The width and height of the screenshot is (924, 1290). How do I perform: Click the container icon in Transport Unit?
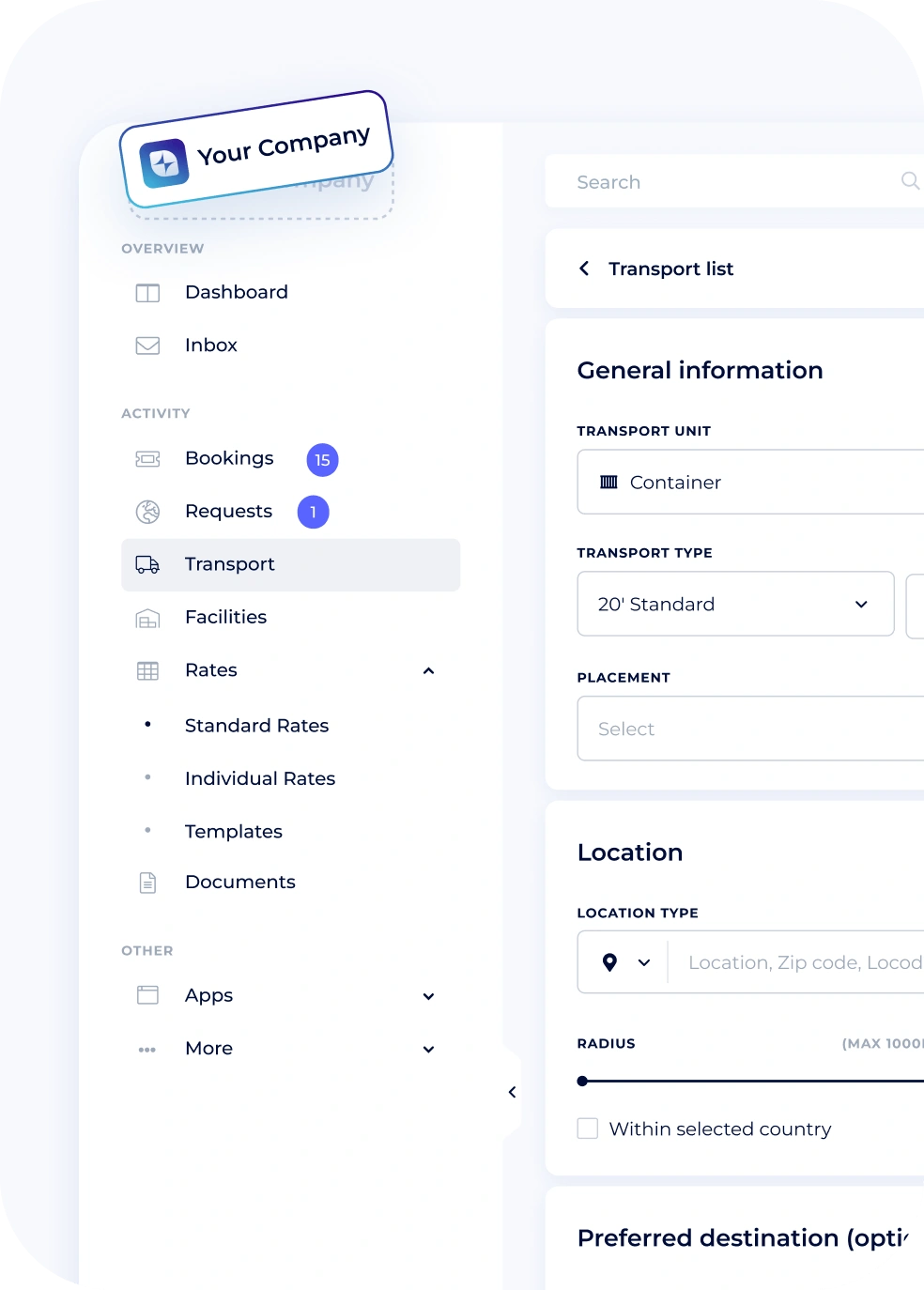[x=608, y=482]
